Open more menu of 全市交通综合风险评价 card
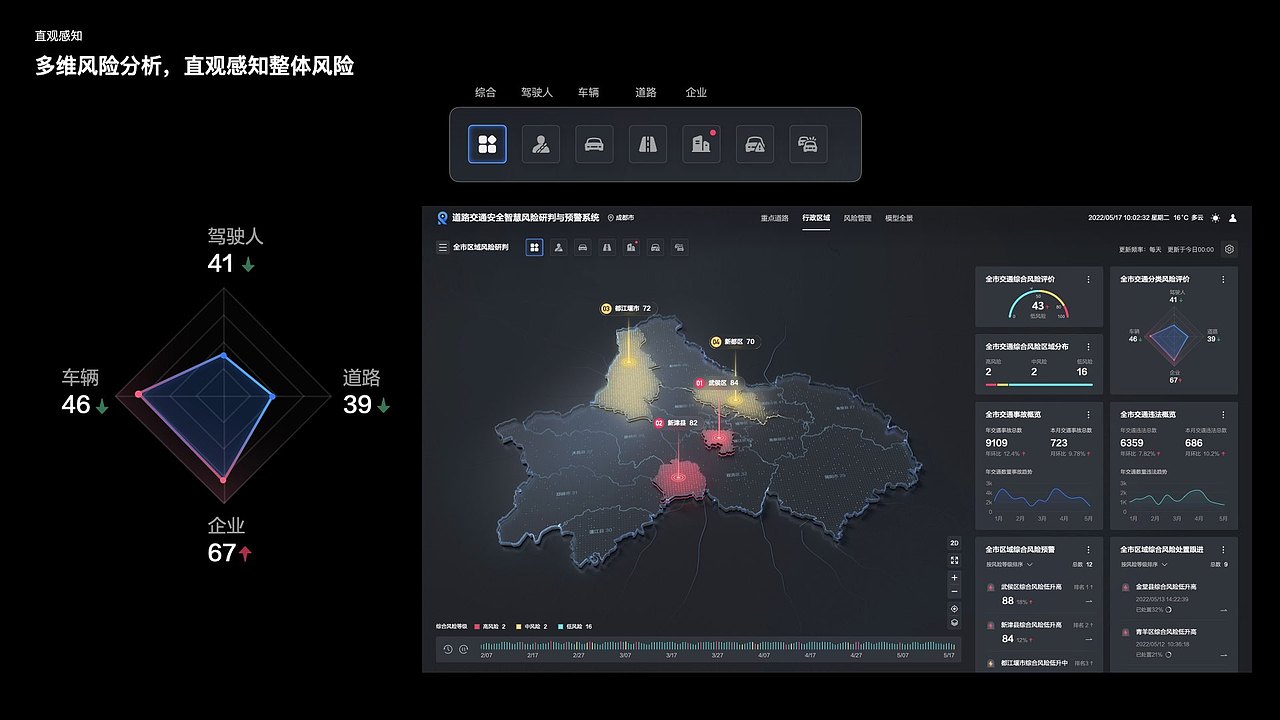Screen dimensions: 1280x720 coord(1089,280)
